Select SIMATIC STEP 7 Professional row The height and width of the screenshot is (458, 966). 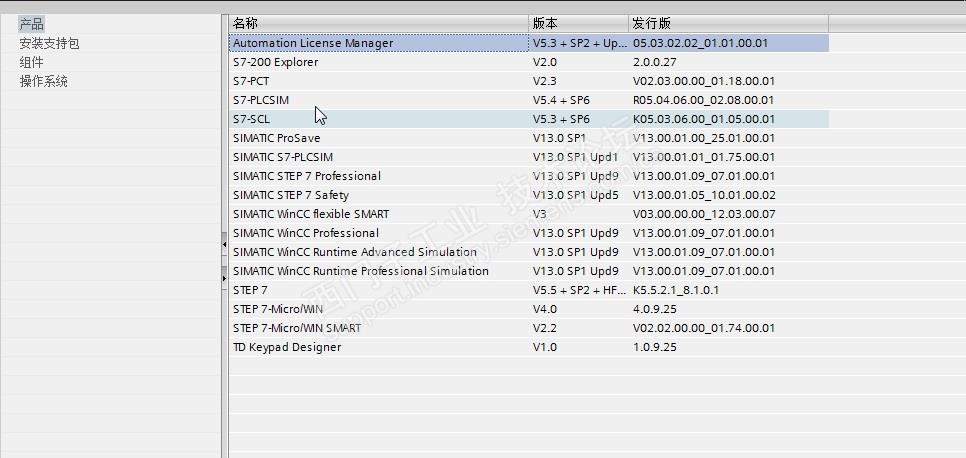(307, 176)
